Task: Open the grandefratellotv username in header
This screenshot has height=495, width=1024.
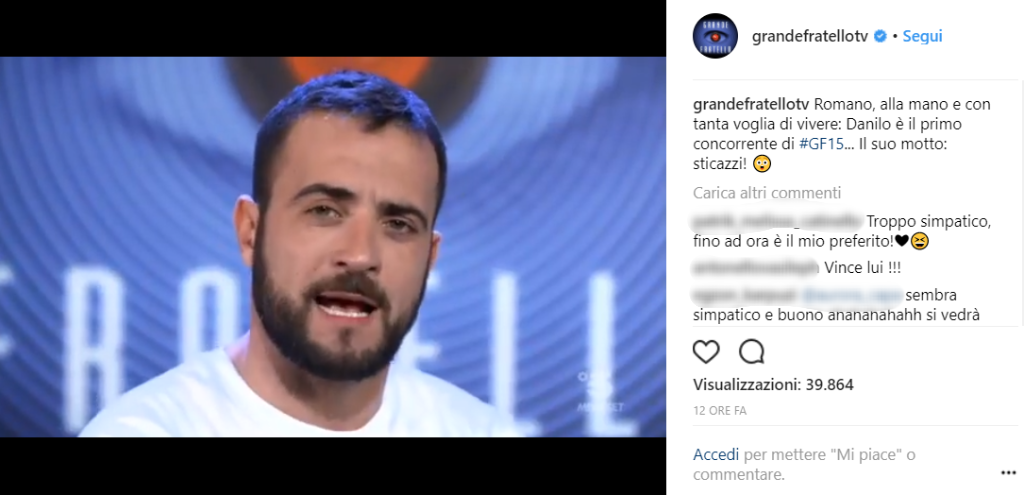Action: [810, 37]
